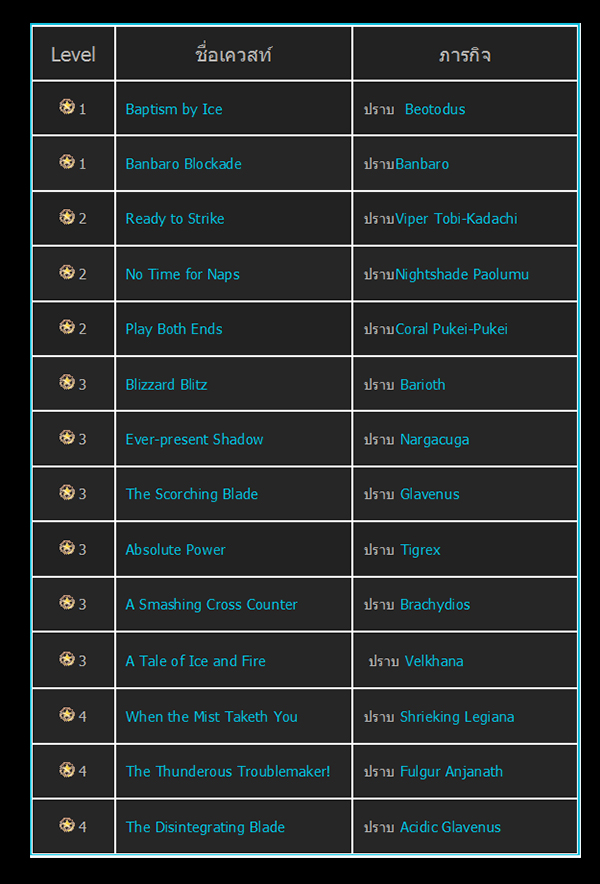Click the Viper Tobi-Kadachi monster link
Image resolution: width=600 pixels, height=884 pixels.
point(456,219)
